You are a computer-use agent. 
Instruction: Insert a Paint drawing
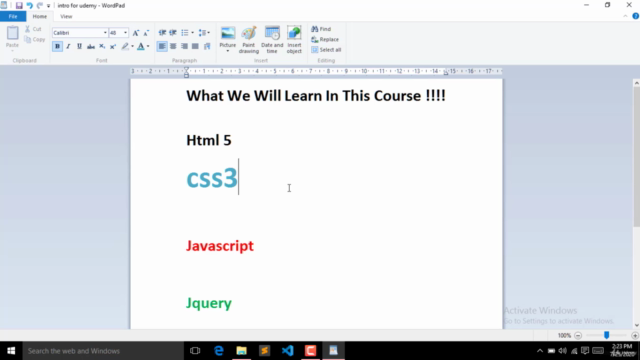pyautogui.click(x=249, y=40)
